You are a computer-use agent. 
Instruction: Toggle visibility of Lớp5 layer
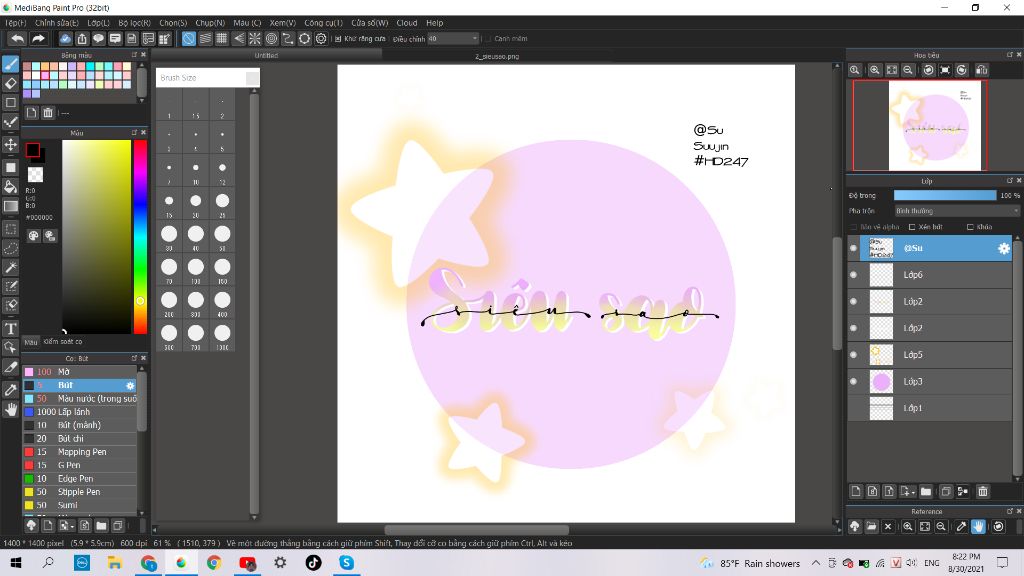[853, 355]
